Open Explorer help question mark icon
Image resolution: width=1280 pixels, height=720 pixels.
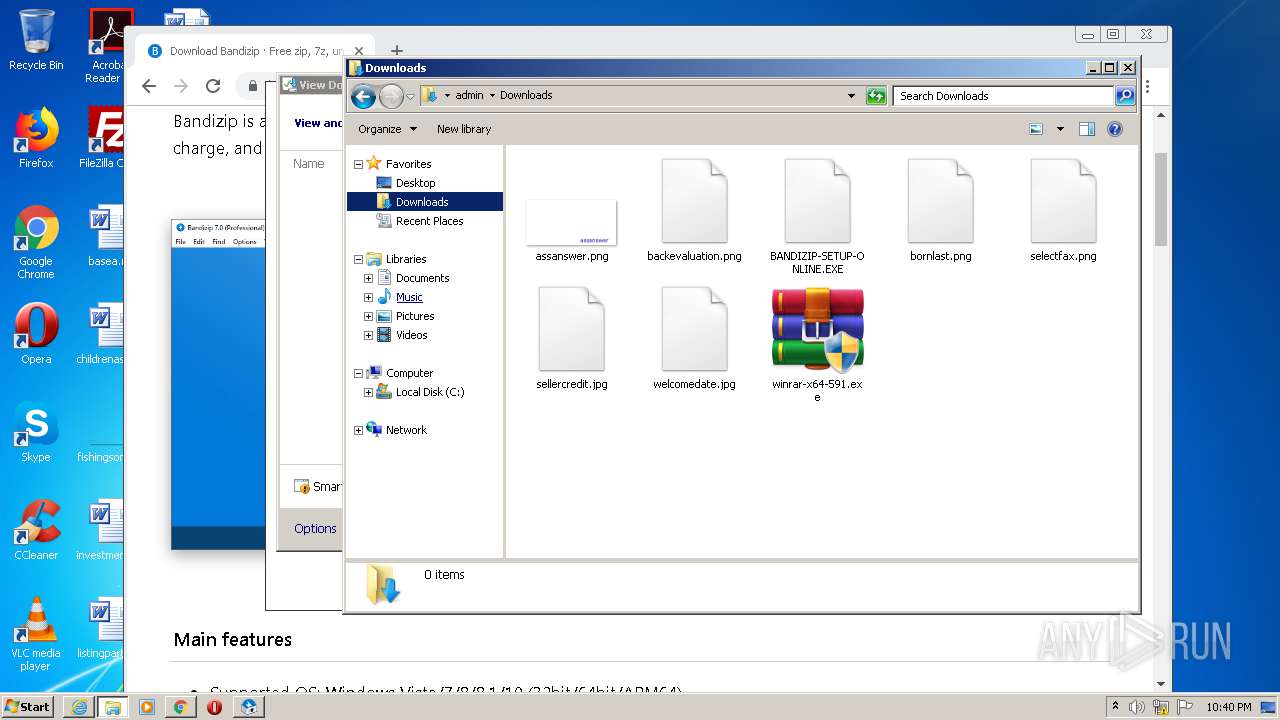coord(1115,129)
